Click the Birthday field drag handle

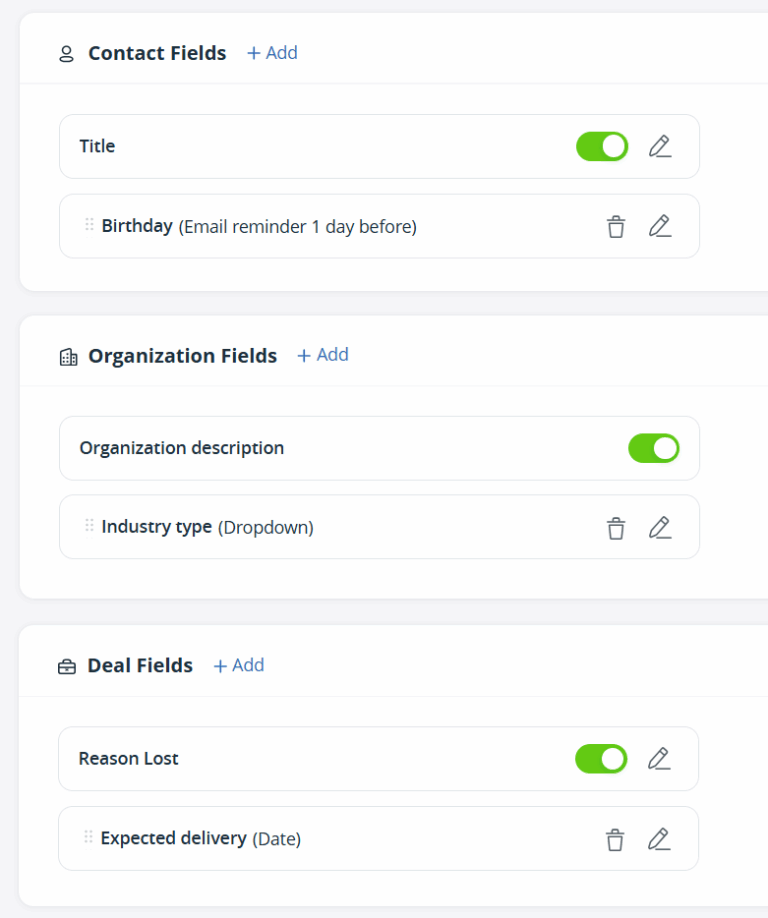[x=88, y=226]
